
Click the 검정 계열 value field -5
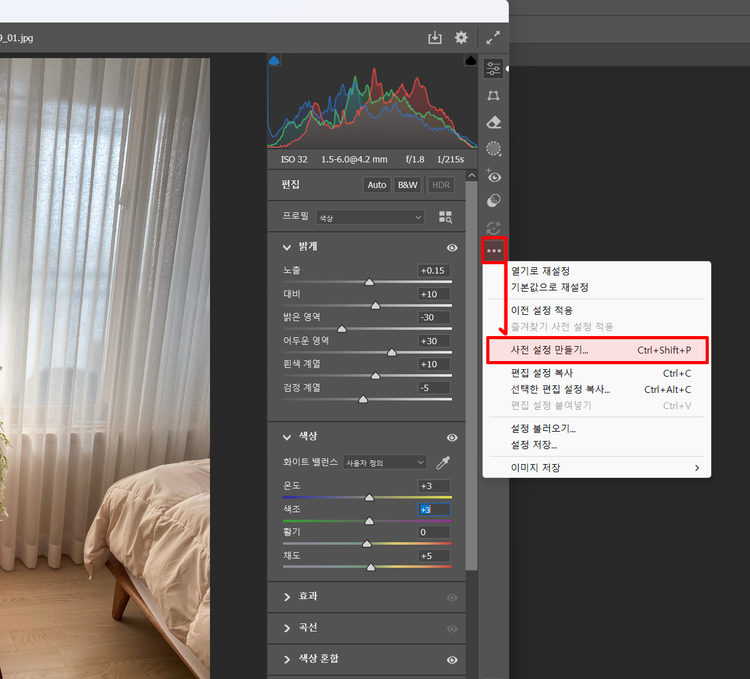[x=434, y=388]
